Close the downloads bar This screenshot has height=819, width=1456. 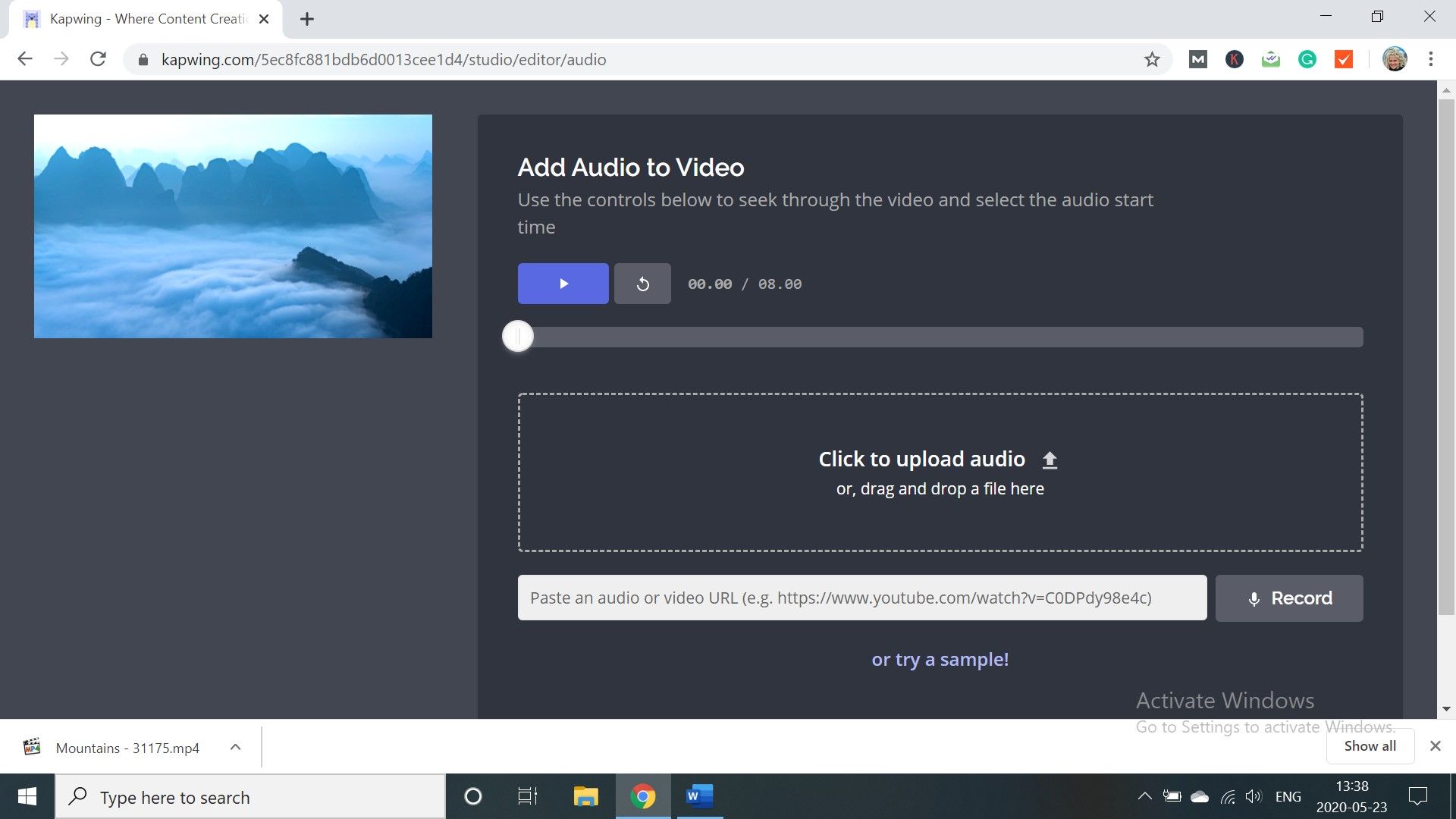click(x=1435, y=746)
